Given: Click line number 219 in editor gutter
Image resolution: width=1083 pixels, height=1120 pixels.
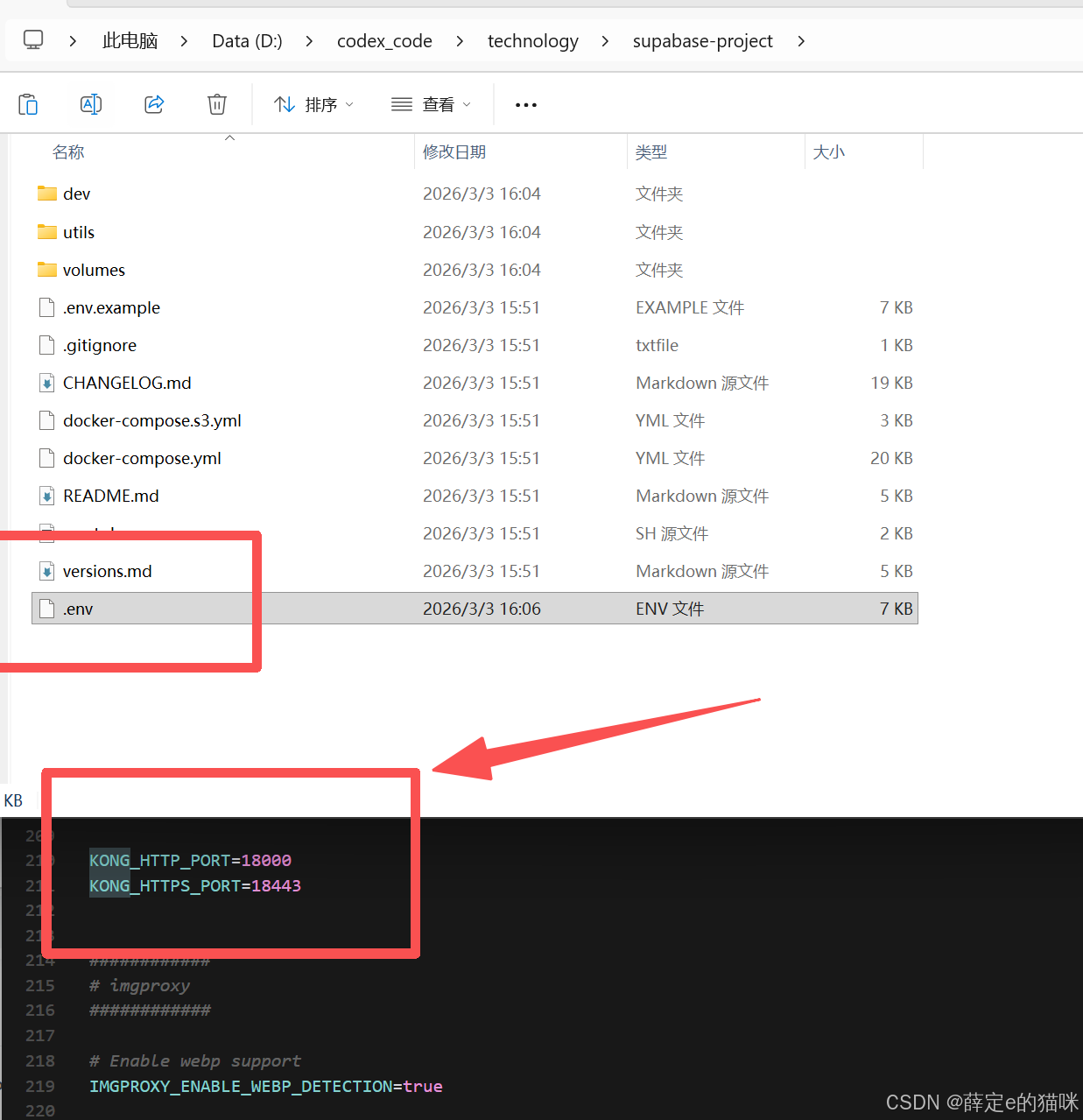Looking at the screenshot, I should [40, 1087].
